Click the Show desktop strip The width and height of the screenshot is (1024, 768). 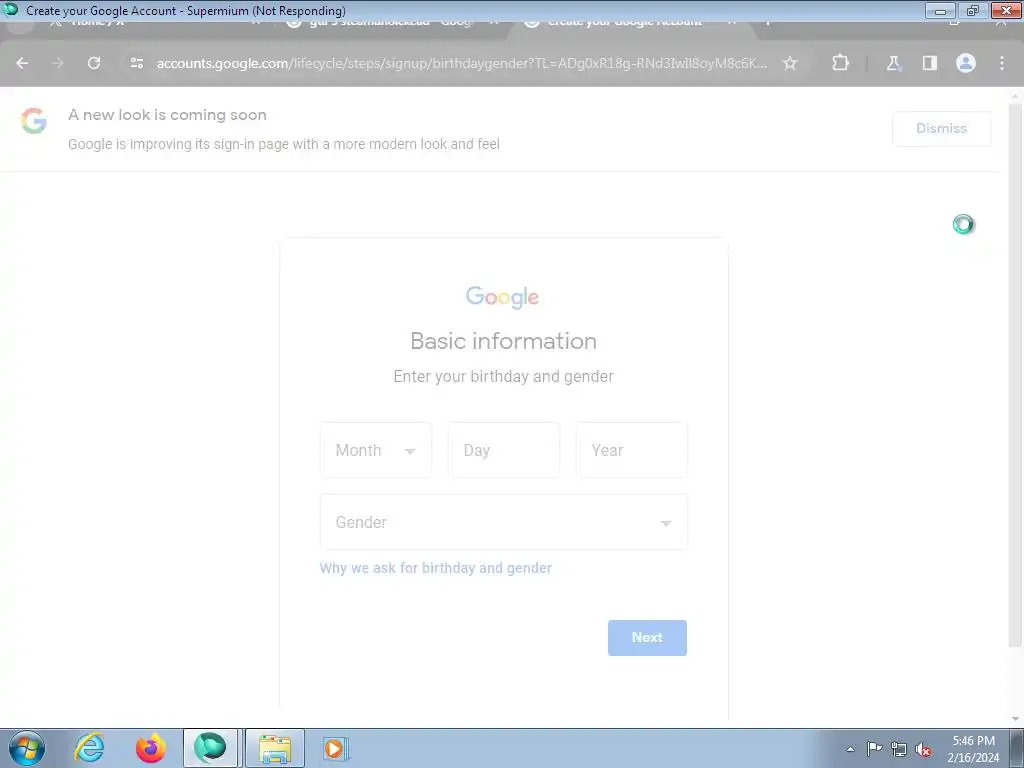(x=1017, y=748)
